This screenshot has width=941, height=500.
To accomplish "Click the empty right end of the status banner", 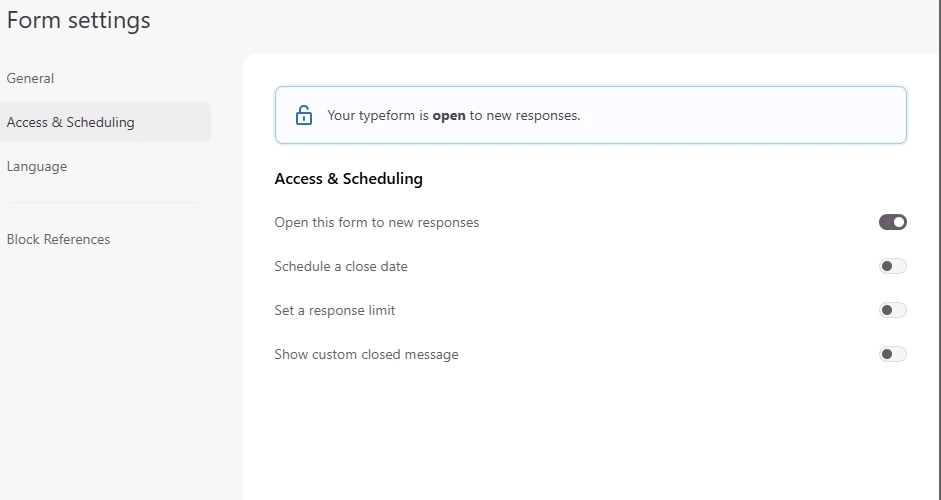I will pos(800,115).
